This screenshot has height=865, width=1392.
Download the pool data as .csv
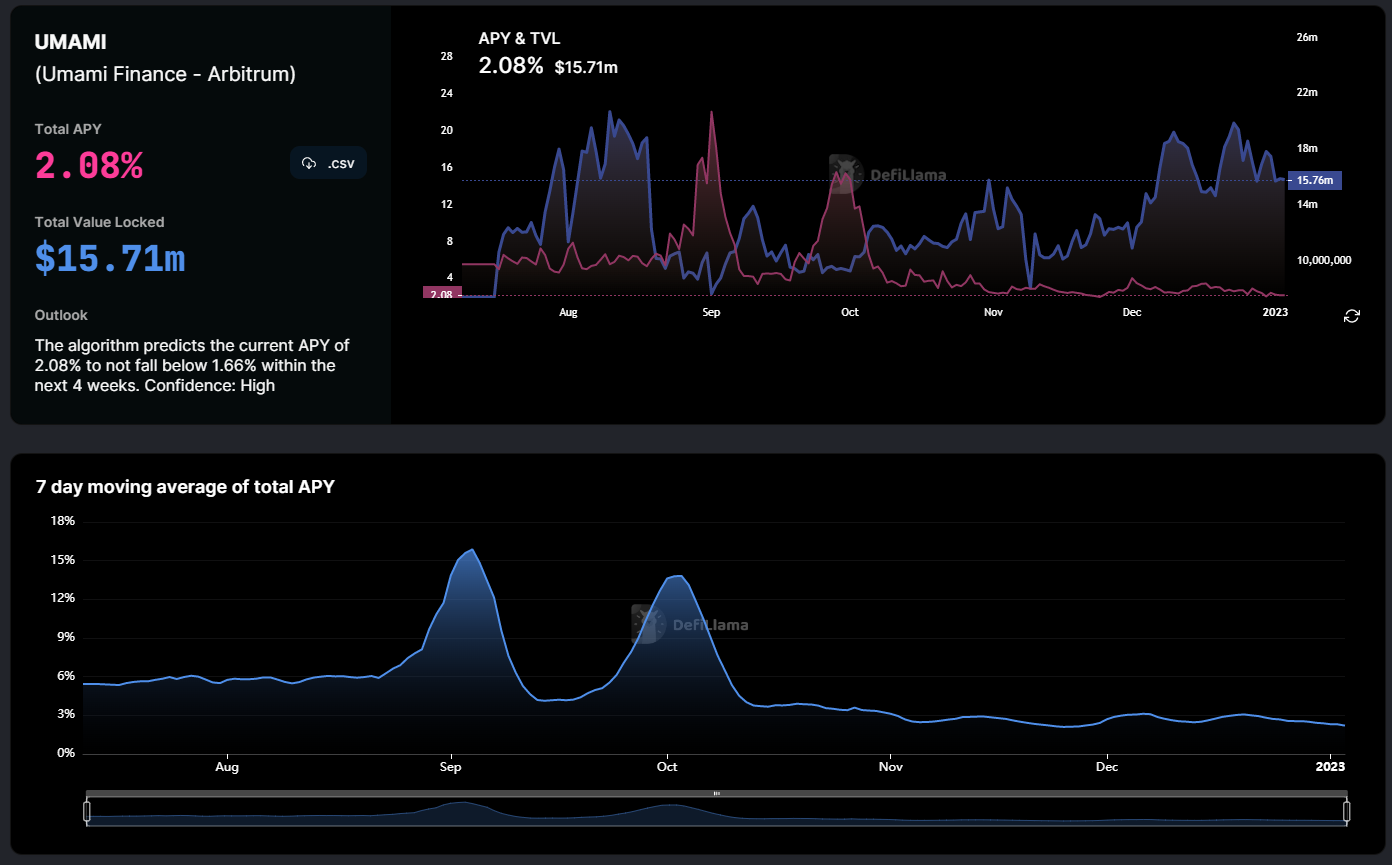[x=328, y=163]
